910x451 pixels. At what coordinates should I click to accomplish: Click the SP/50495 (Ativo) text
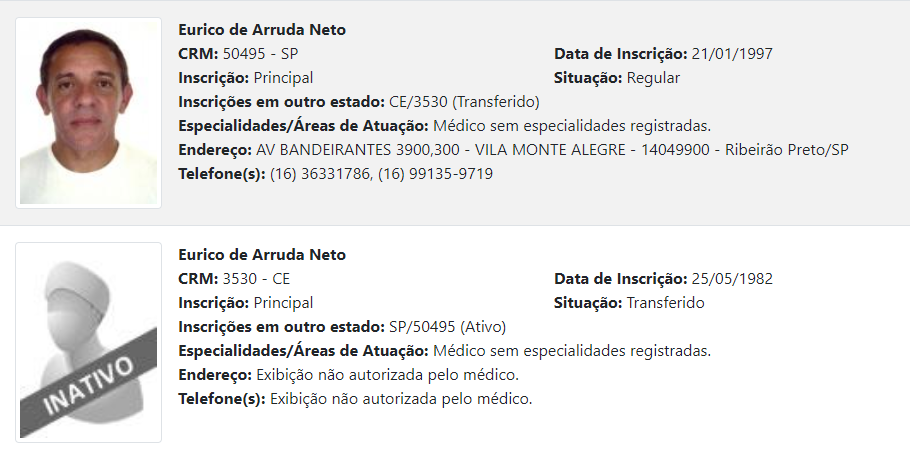[x=447, y=327]
